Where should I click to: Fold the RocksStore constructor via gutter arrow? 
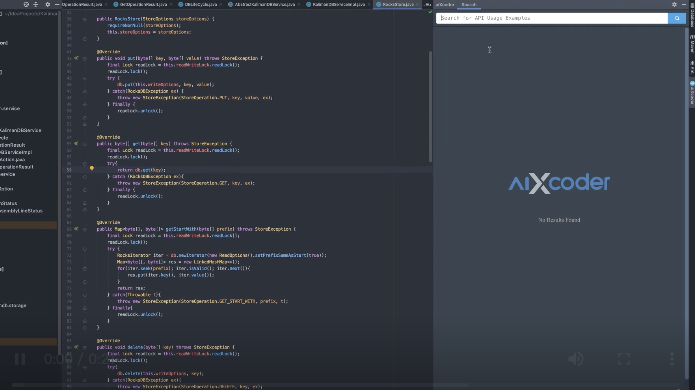[x=85, y=20]
